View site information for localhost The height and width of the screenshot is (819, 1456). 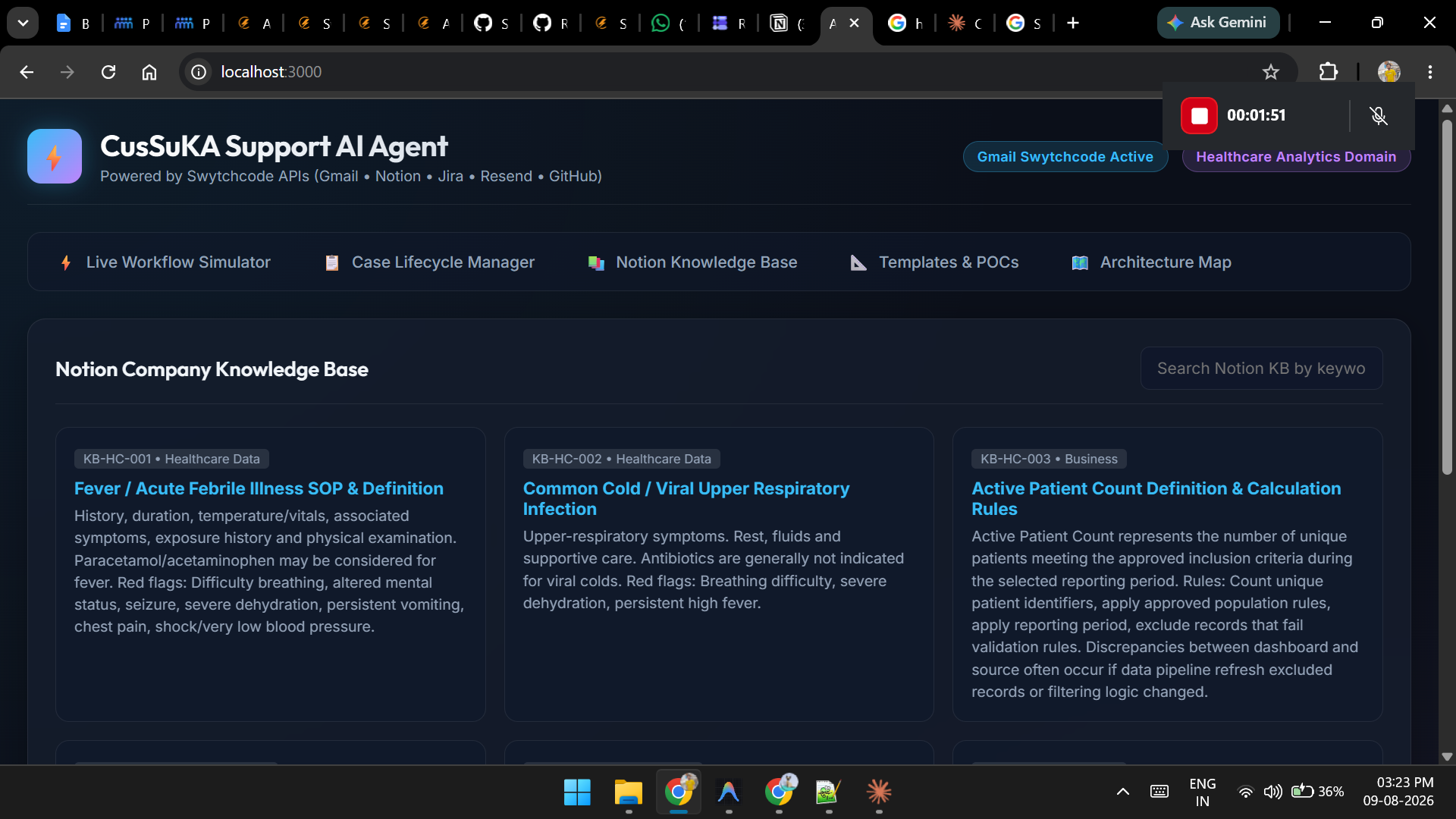199,72
